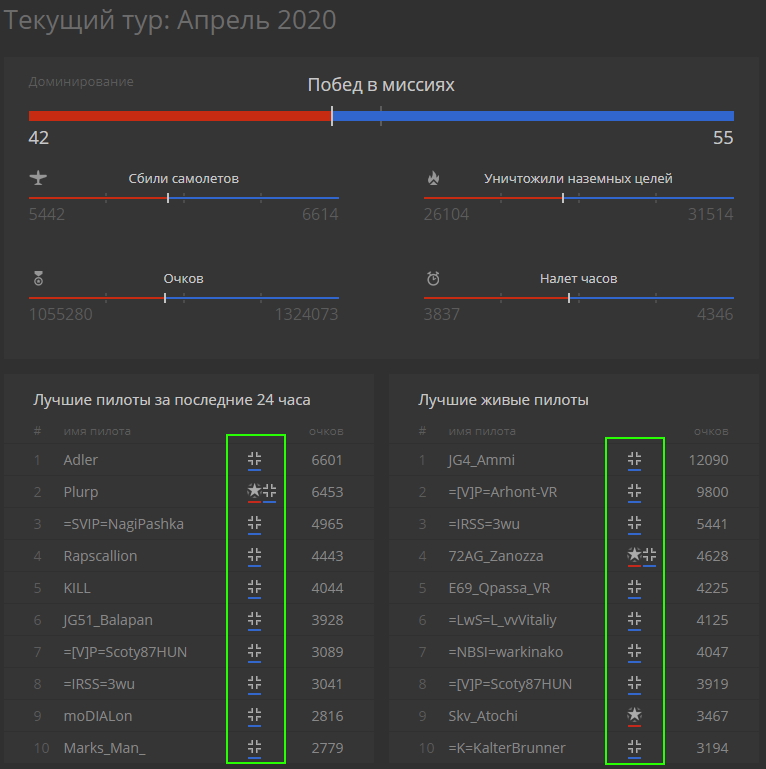Click the airplane icon beside Сбили самолетов

coord(38,179)
